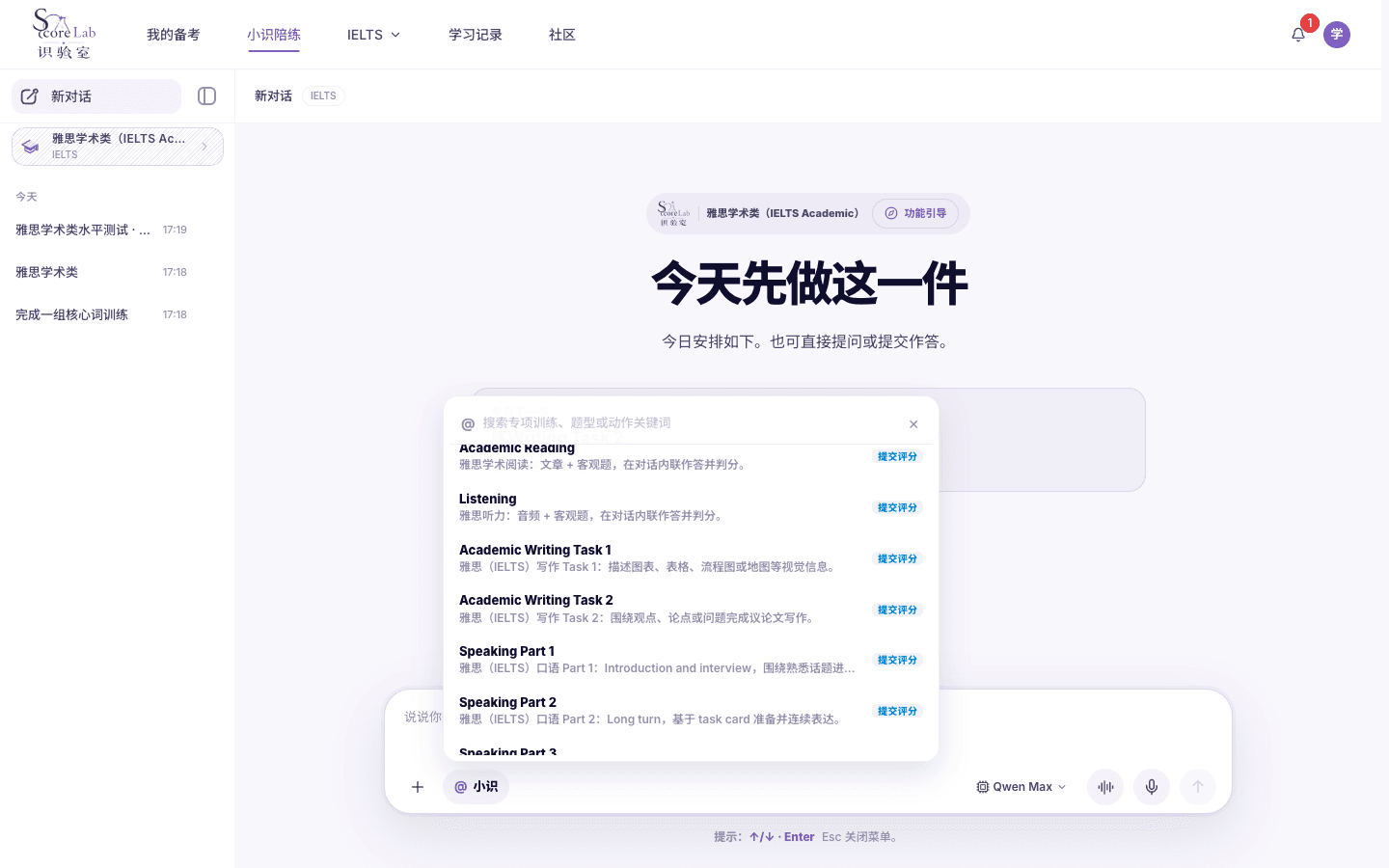Click the plus attachment icon
This screenshot has height=868, width=1389.
(x=418, y=787)
